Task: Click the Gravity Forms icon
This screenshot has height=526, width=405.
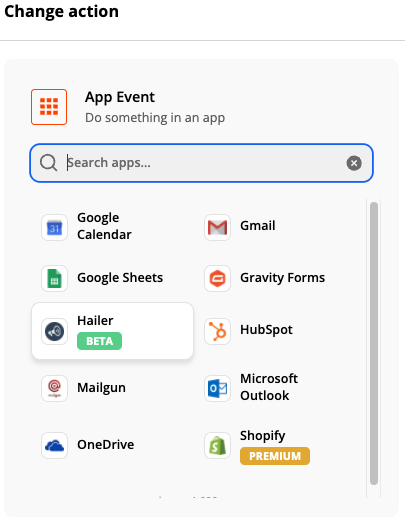Action: (x=217, y=278)
